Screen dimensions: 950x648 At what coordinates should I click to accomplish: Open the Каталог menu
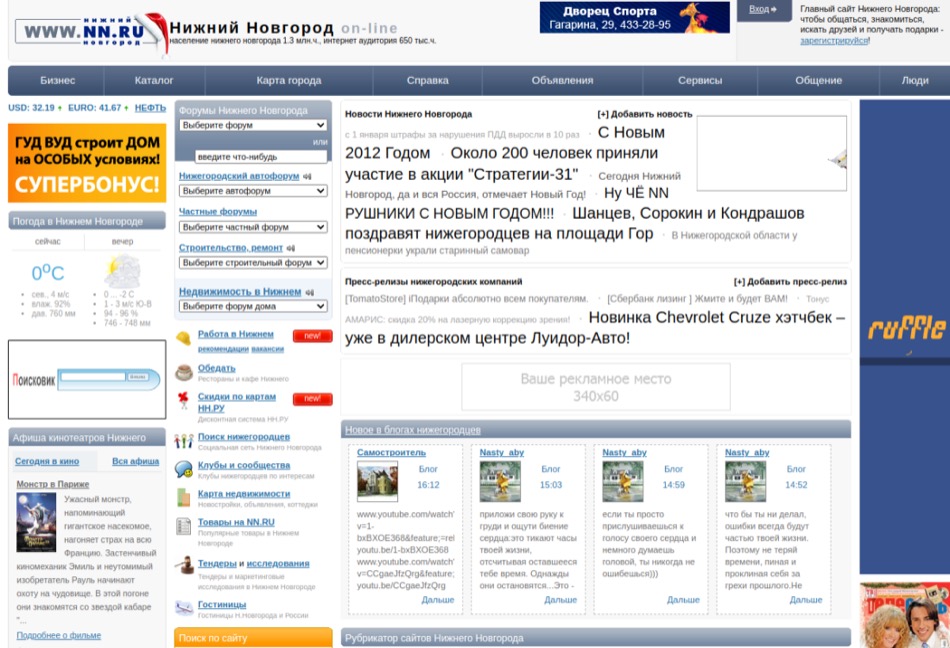tap(154, 81)
